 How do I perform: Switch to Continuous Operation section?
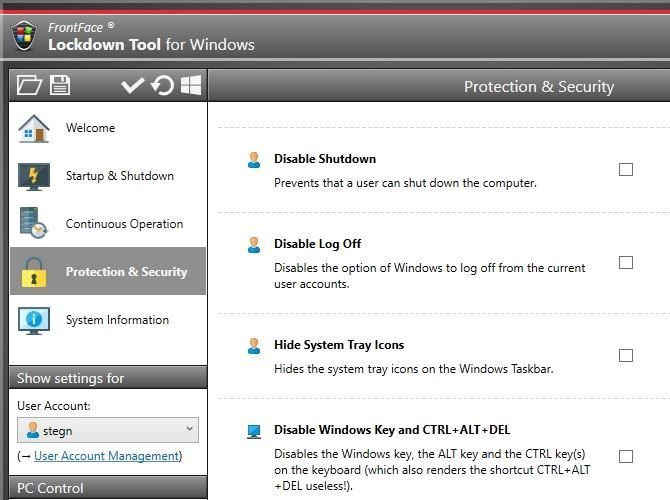click(124, 224)
